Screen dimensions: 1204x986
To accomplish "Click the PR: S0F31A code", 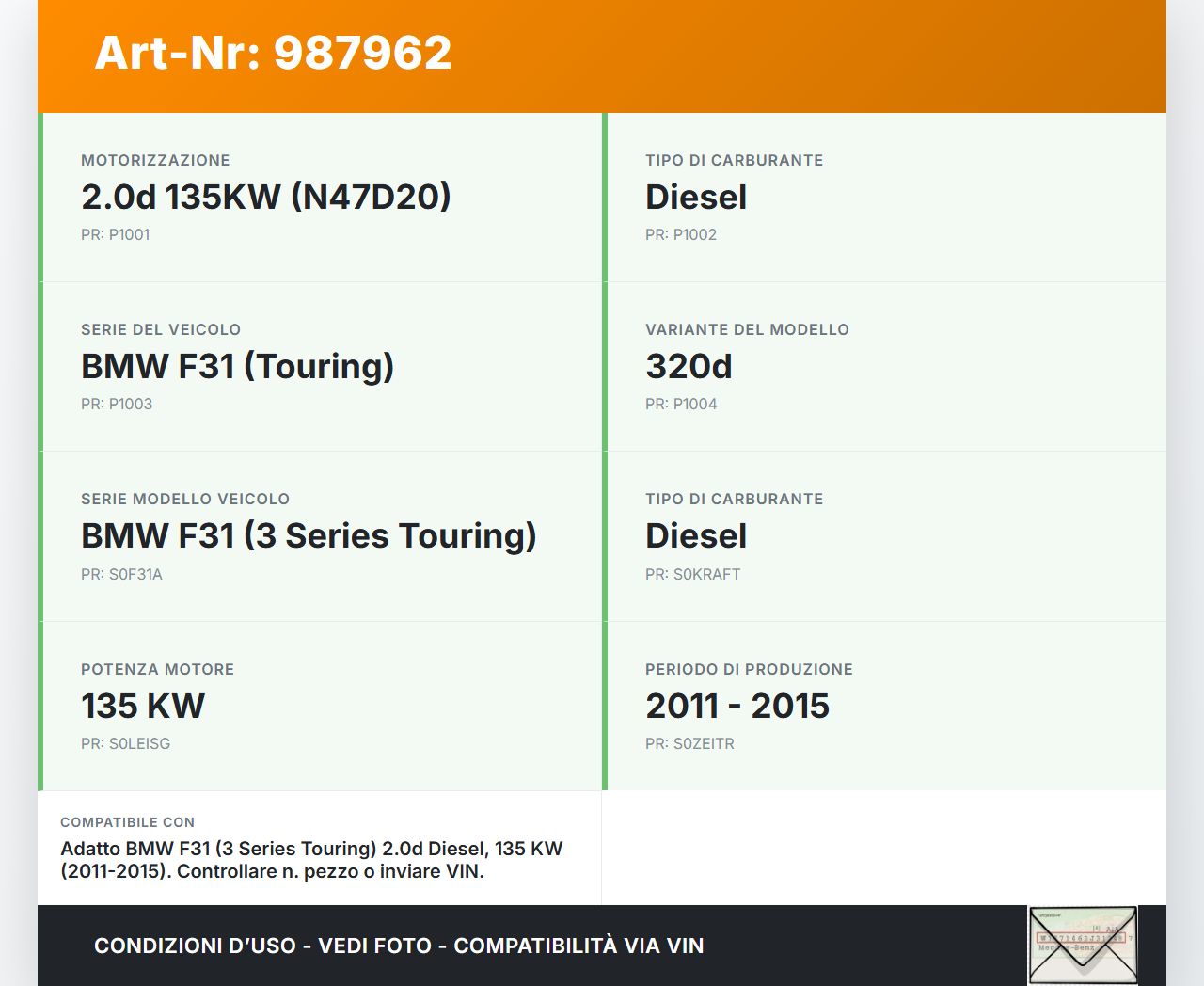I will click(121, 574).
